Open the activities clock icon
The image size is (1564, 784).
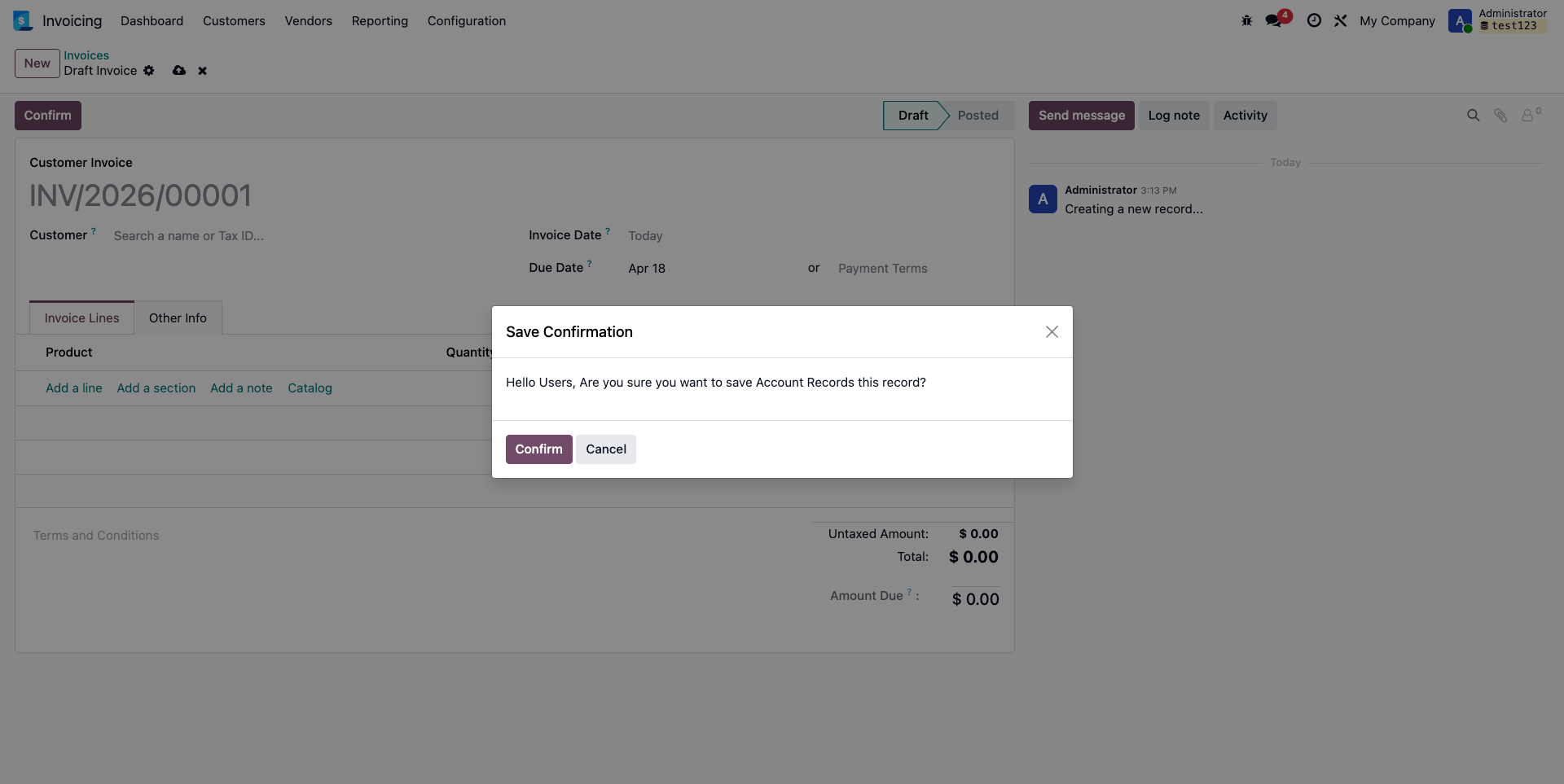tap(1314, 21)
